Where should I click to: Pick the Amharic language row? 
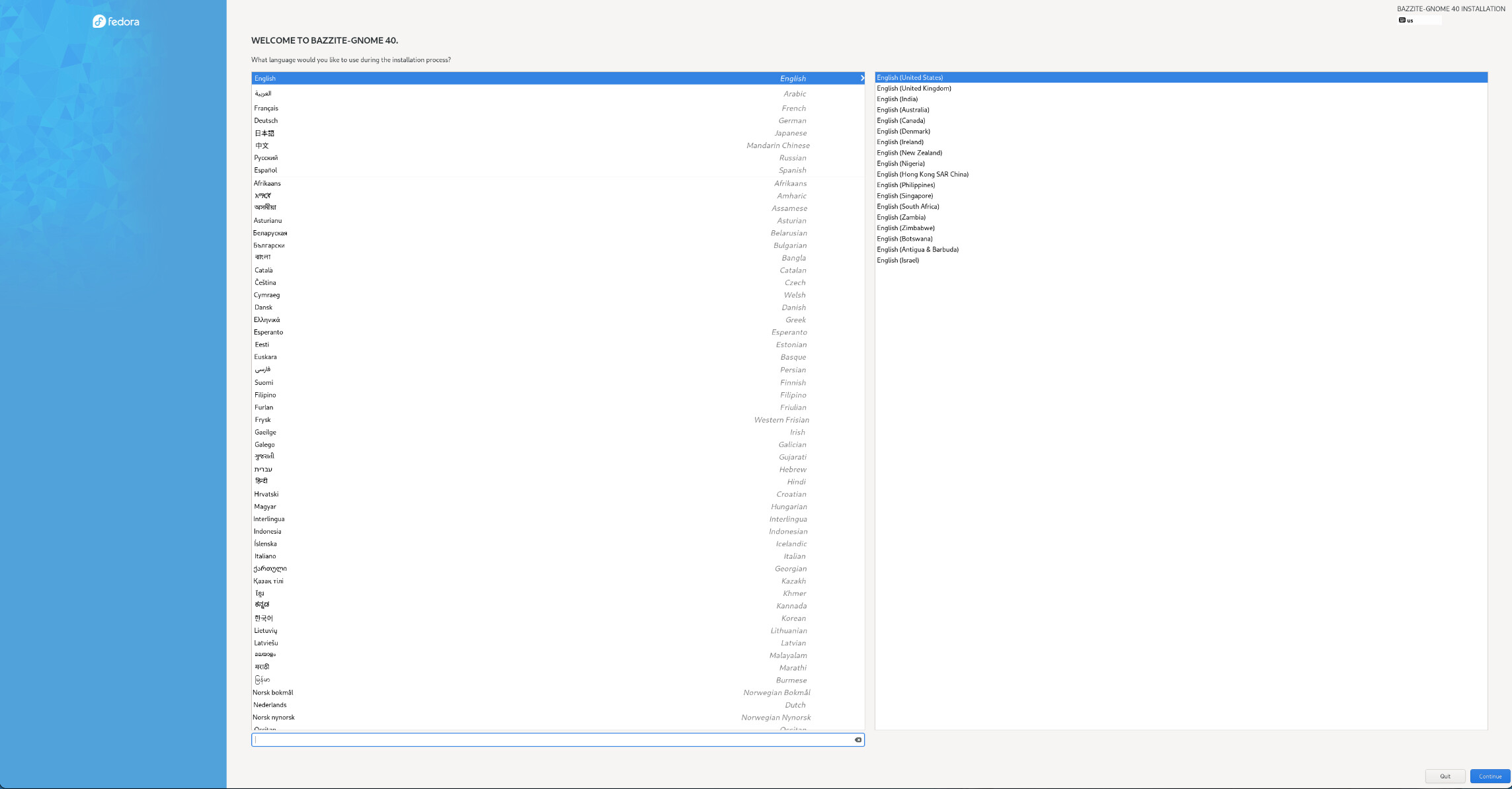(557, 196)
